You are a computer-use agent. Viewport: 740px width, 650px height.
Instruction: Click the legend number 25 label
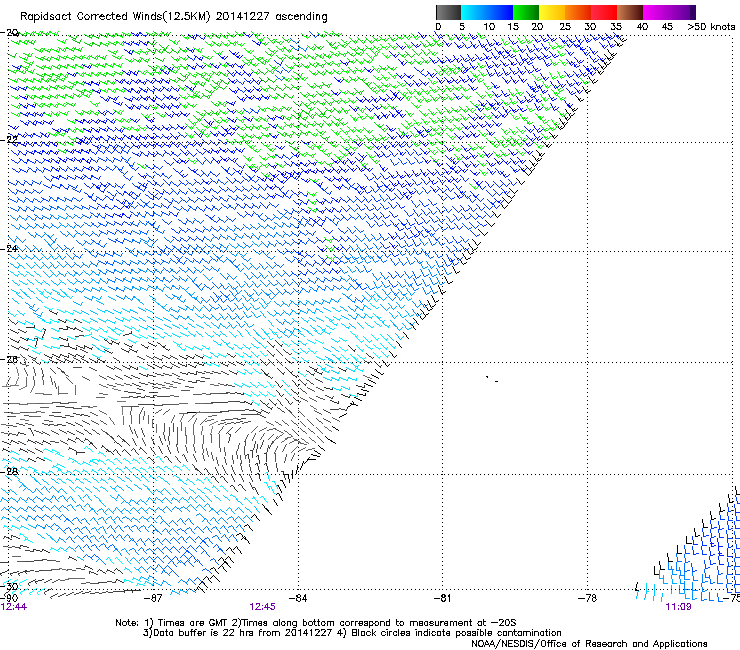point(565,27)
